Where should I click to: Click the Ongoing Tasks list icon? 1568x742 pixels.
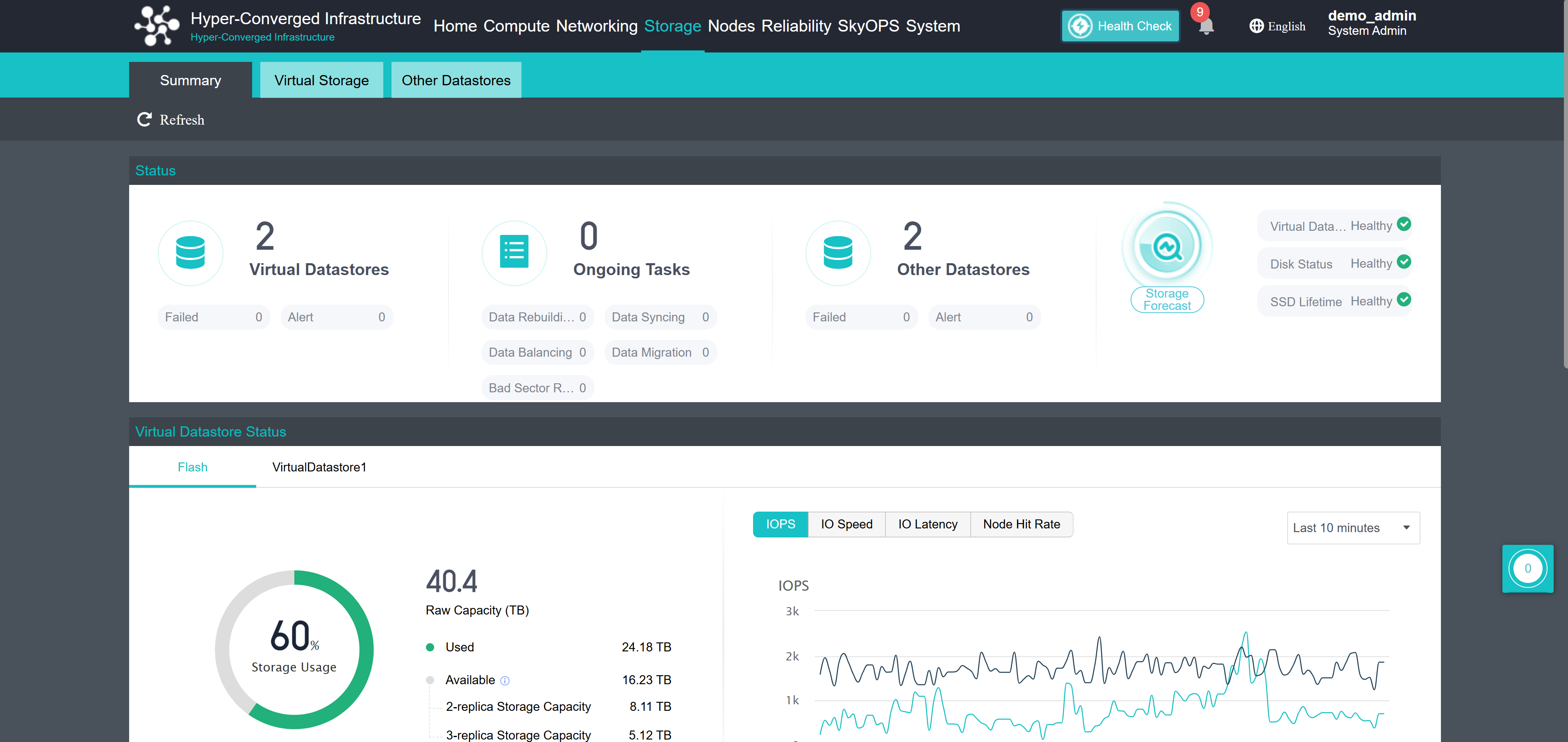coord(514,253)
